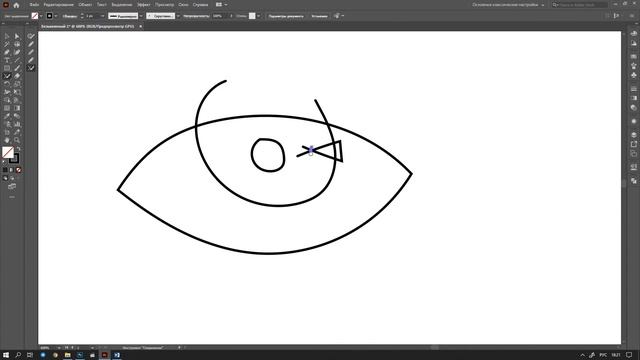Viewport: 640px width, 360px height.
Task: Open the Редактирование menu
Action: pyautogui.click(x=59, y=5)
